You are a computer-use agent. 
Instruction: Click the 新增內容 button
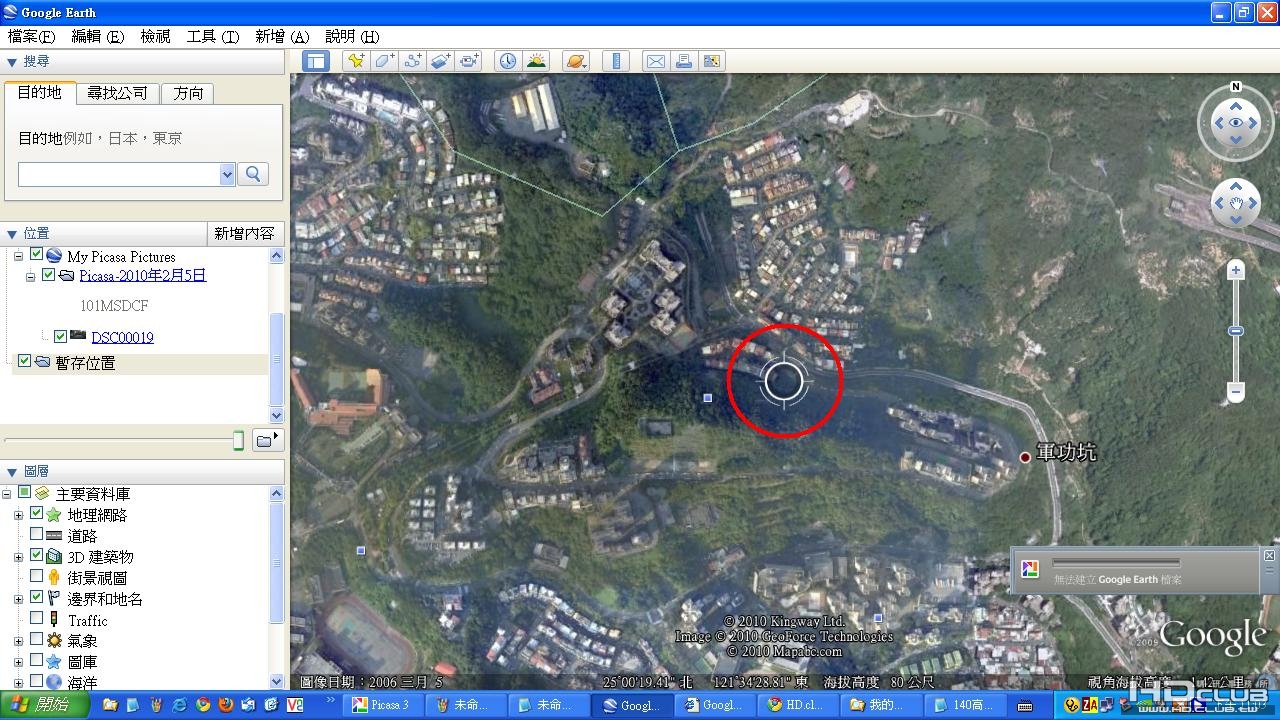(x=244, y=233)
